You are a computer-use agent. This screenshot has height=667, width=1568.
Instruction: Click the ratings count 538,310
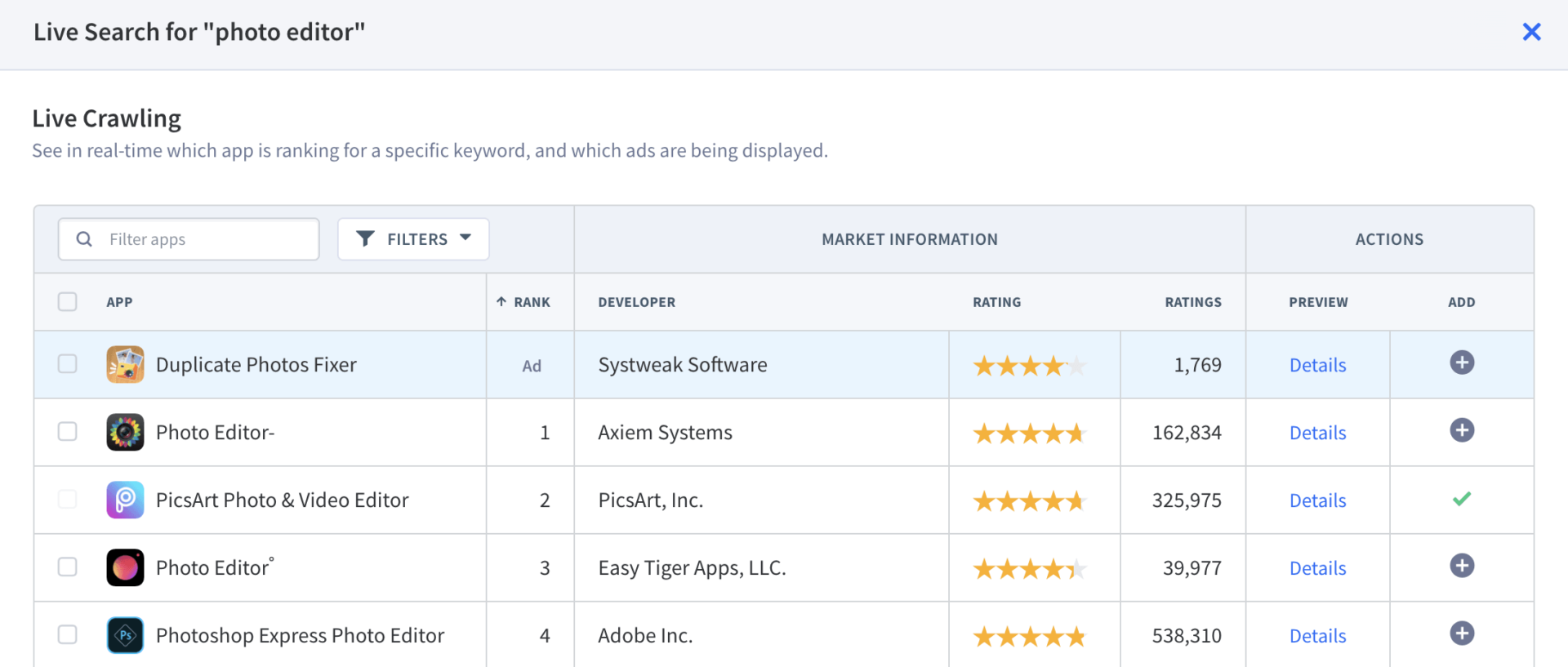(1187, 636)
